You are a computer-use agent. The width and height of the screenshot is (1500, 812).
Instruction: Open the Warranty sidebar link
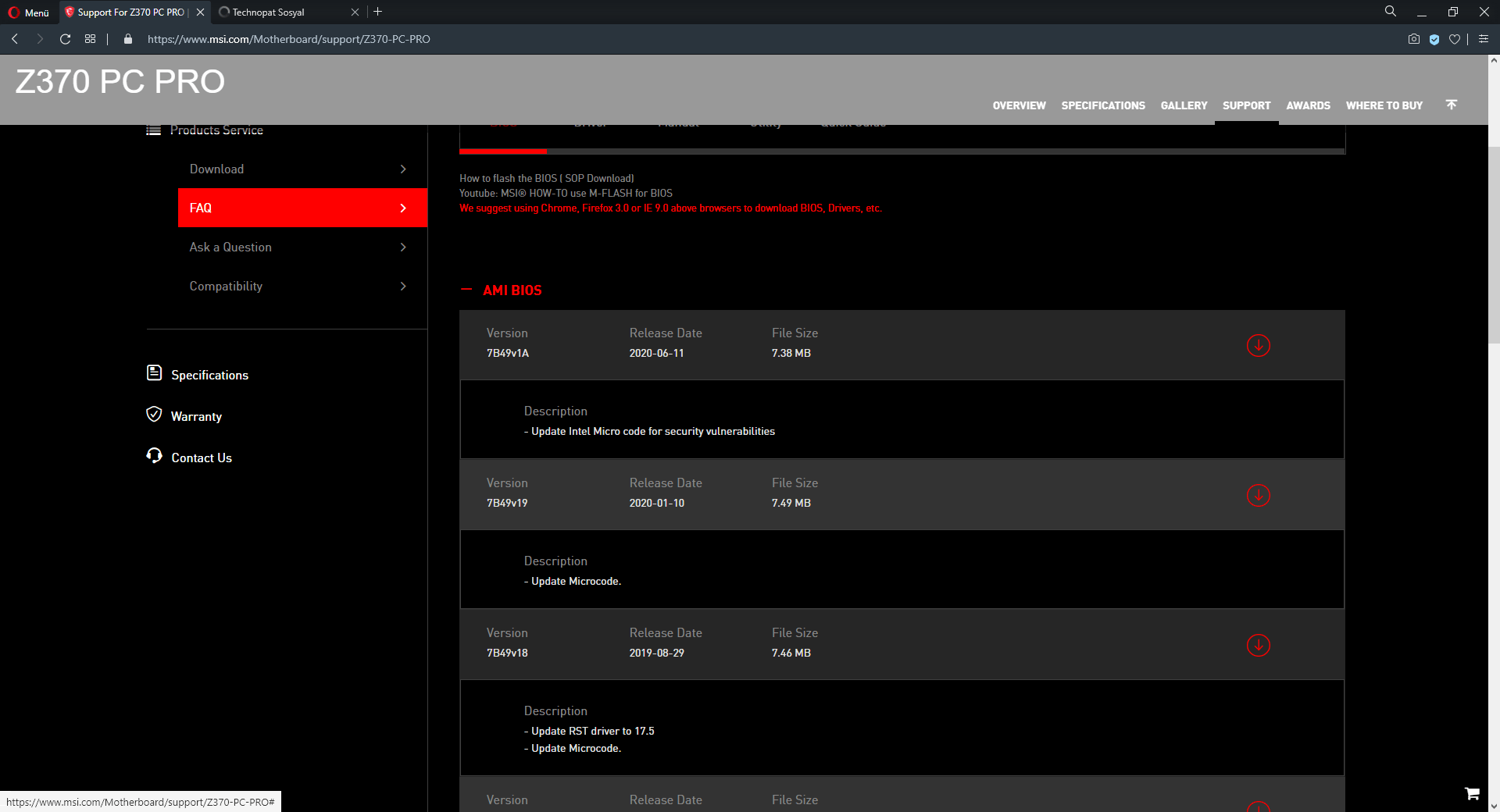[x=196, y=416]
